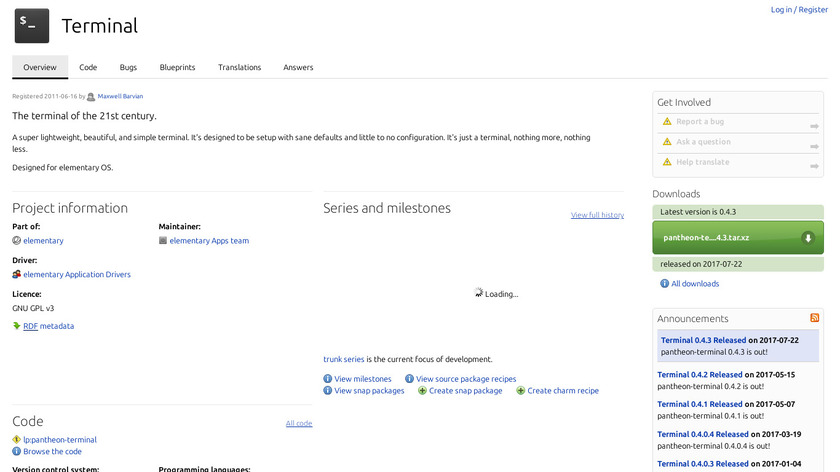The image size is (840, 472).
Task: Click the arrow icon on Help translate row
Action: pyautogui.click(x=814, y=167)
